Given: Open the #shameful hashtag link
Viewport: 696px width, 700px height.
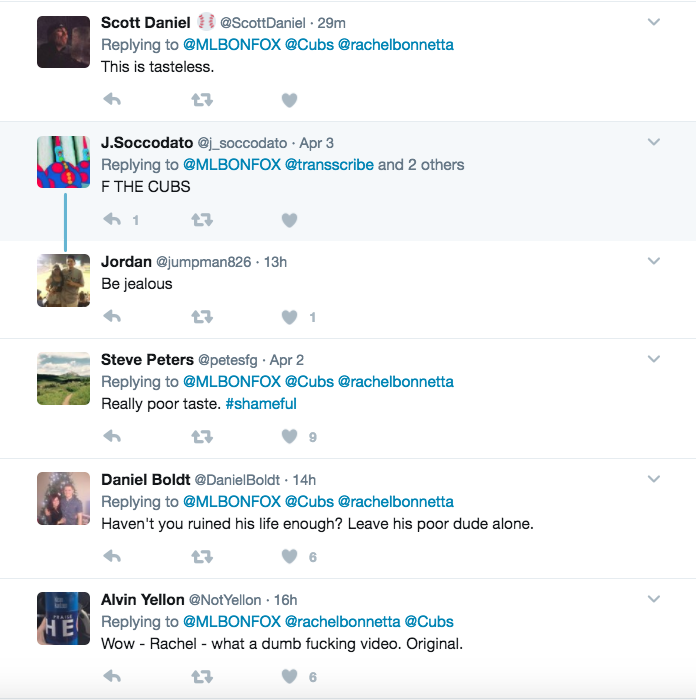Looking at the screenshot, I should pos(261,404).
